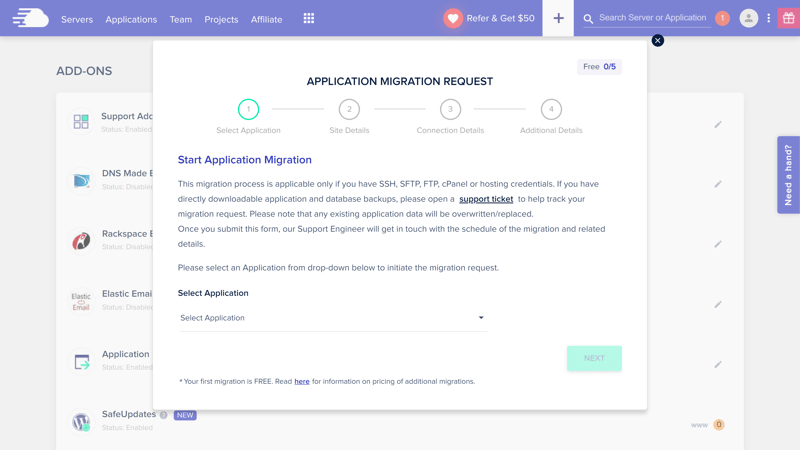Select step 2 Site Details
This screenshot has width=800, height=450.
coord(349,109)
